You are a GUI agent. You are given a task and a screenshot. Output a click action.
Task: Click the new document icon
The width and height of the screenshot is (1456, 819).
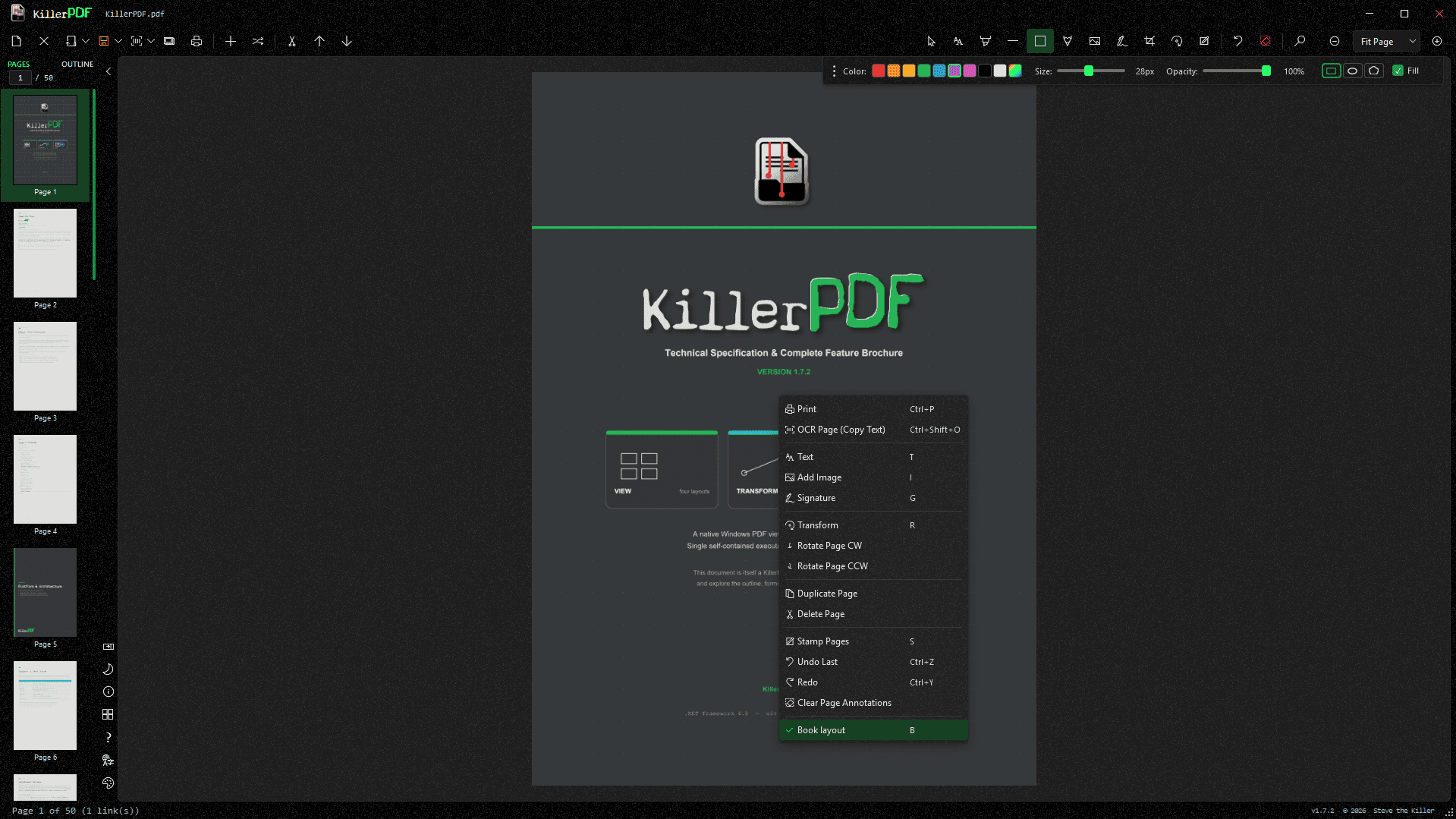tap(17, 41)
